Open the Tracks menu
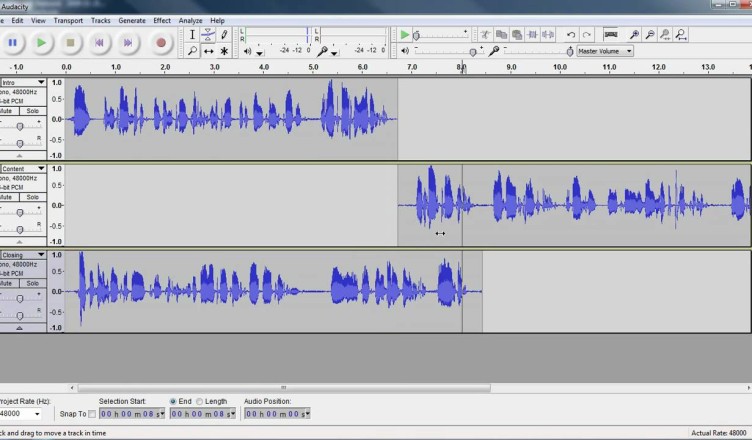This screenshot has height=440, width=752. (x=101, y=21)
